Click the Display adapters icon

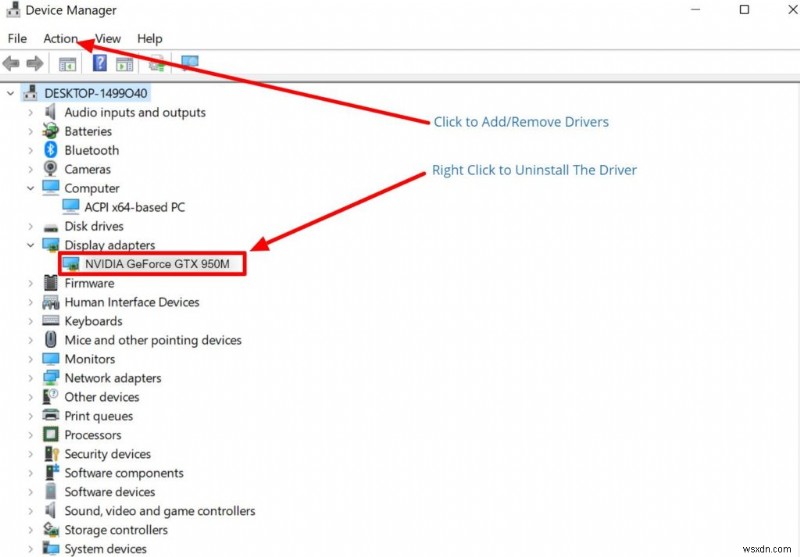click(51, 245)
